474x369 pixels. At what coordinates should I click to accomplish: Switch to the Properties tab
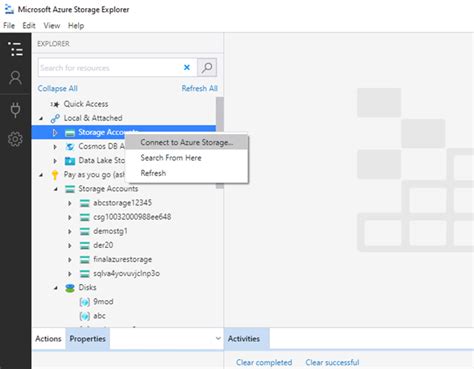(x=88, y=339)
